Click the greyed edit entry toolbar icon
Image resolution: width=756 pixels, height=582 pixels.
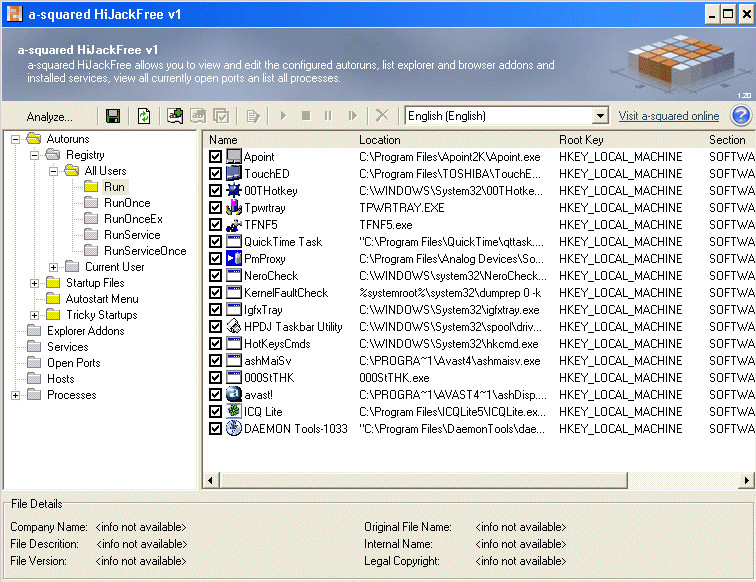[x=198, y=116]
